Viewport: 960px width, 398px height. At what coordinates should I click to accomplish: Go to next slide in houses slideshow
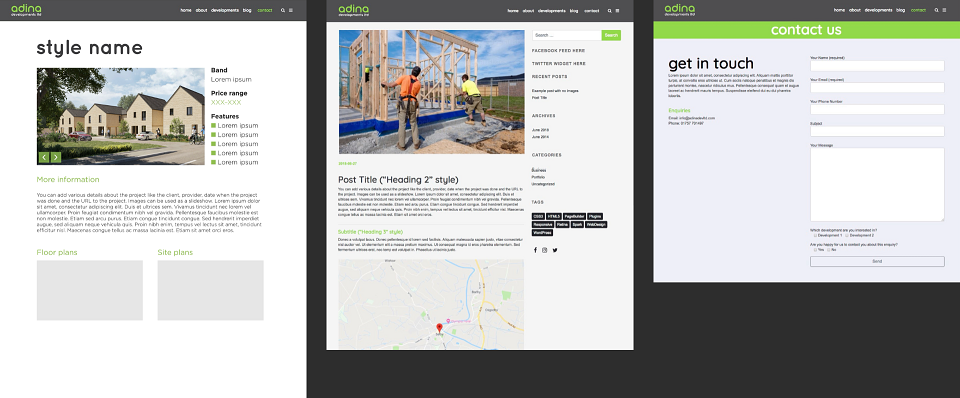[x=56, y=157]
